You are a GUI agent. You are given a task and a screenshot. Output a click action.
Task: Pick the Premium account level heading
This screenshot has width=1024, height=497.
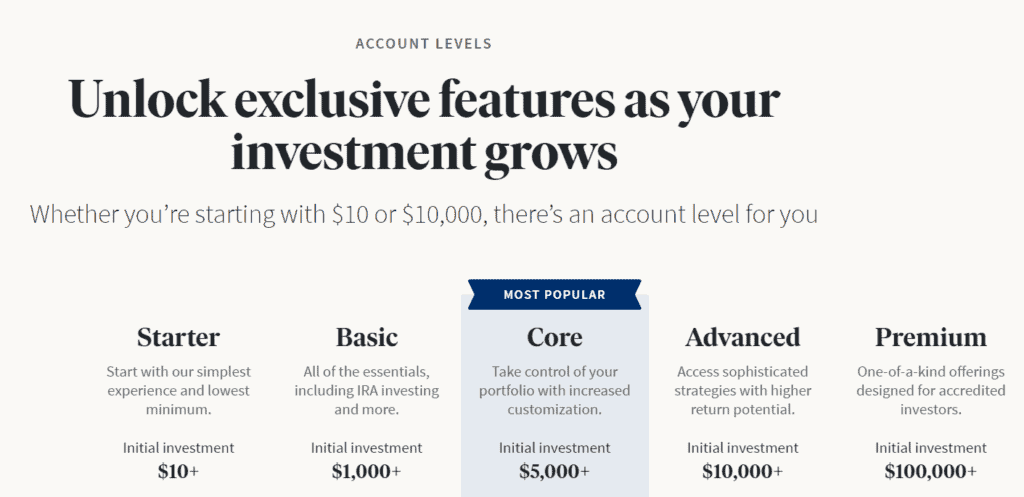[x=930, y=337]
